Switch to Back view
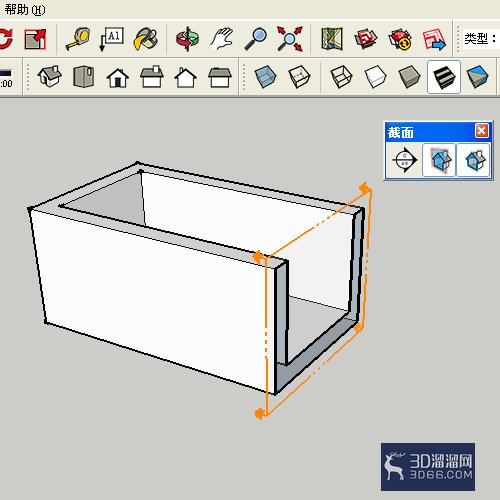 185,77
